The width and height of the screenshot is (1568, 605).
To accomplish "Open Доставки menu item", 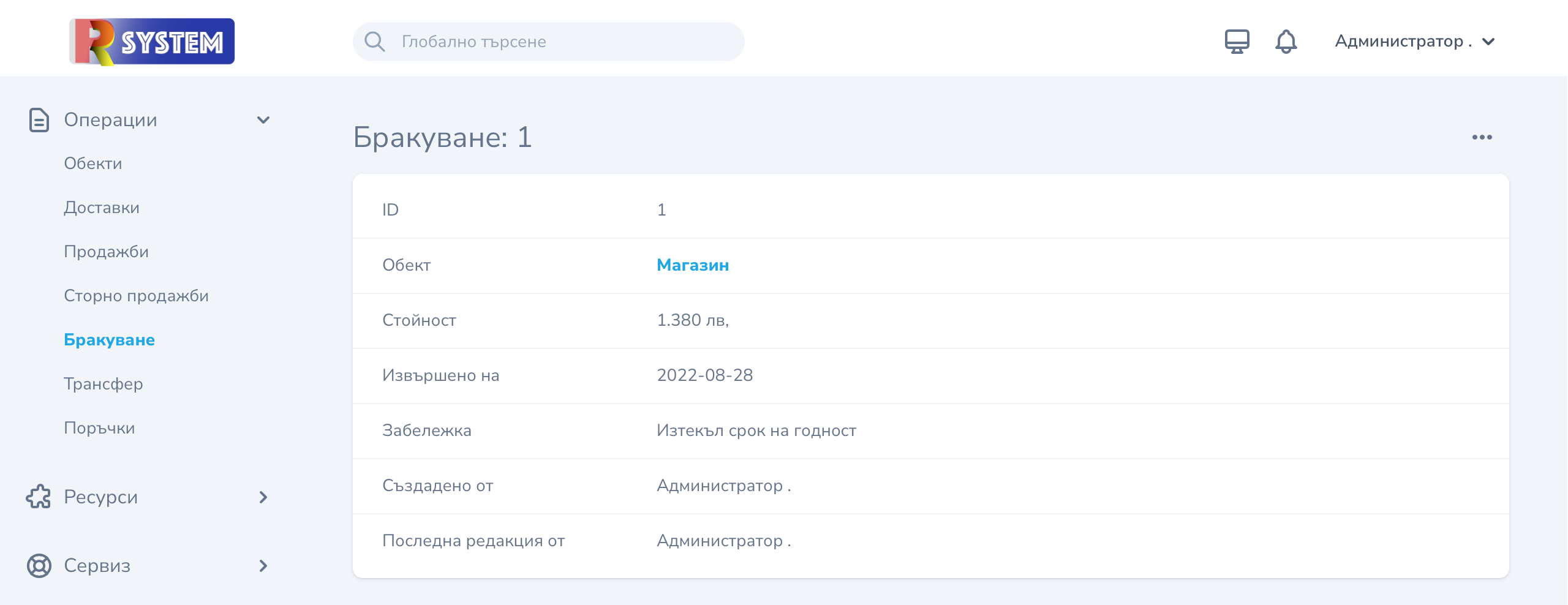I will tap(102, 208).
